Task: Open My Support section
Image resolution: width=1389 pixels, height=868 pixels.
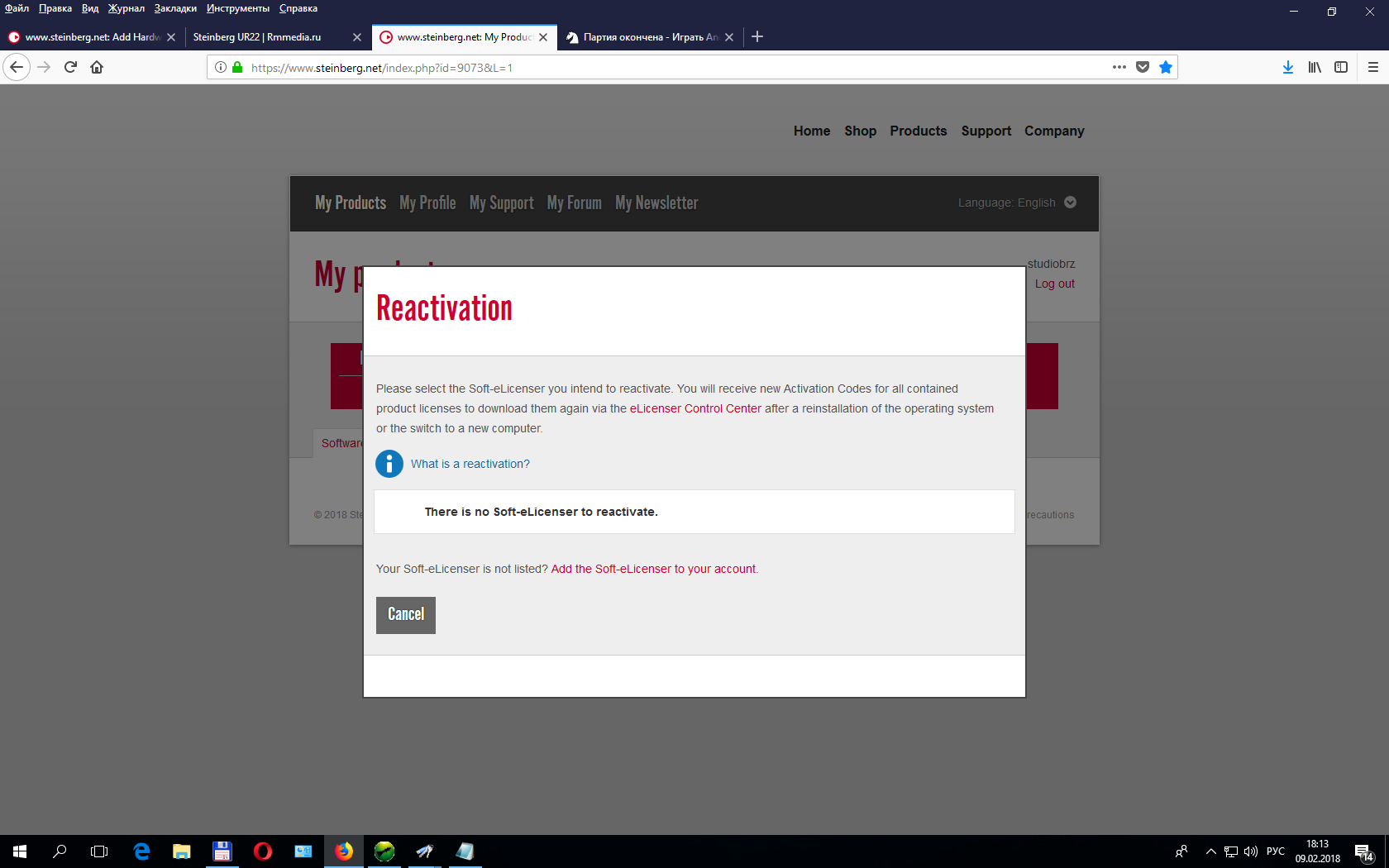Action: [x=501, y=203]
